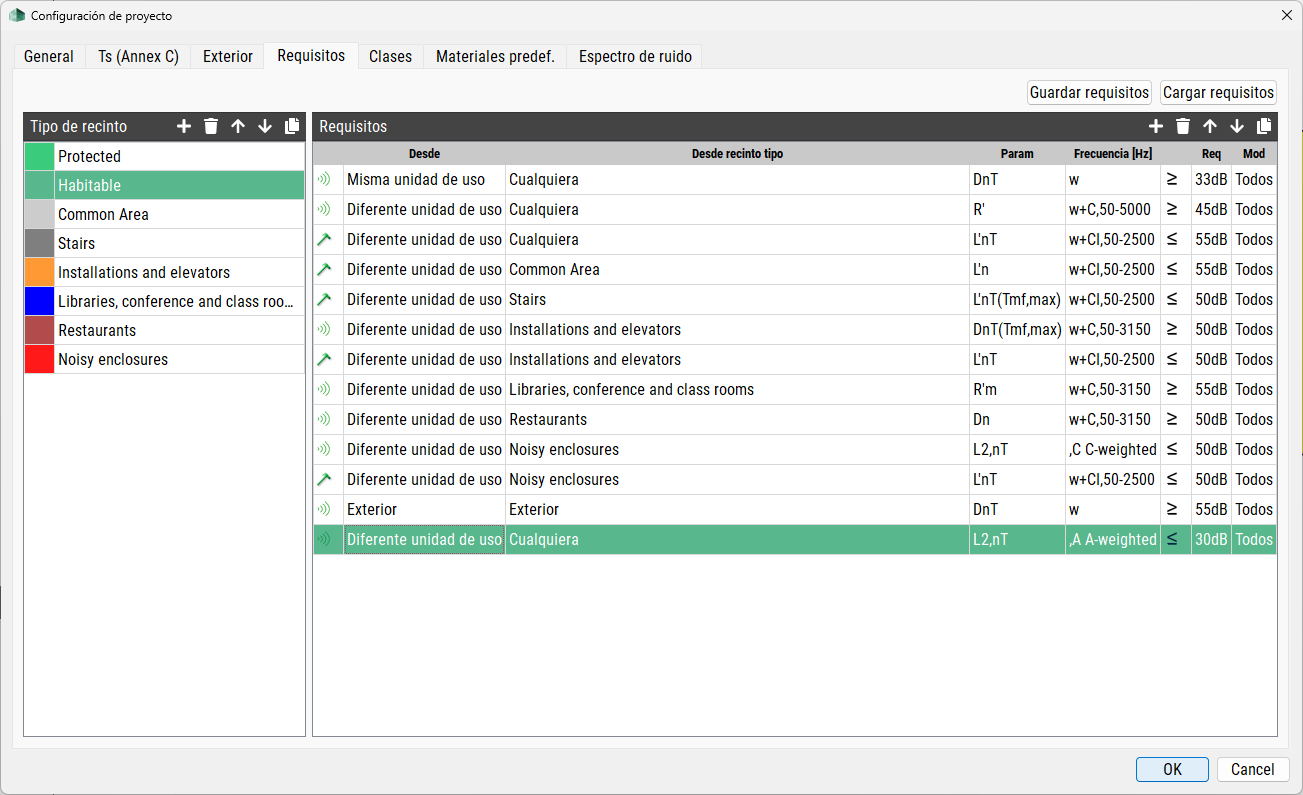Viewport: 1303px width, 795px height.
Task: Click the Desde column header
Action: point(424,154)
